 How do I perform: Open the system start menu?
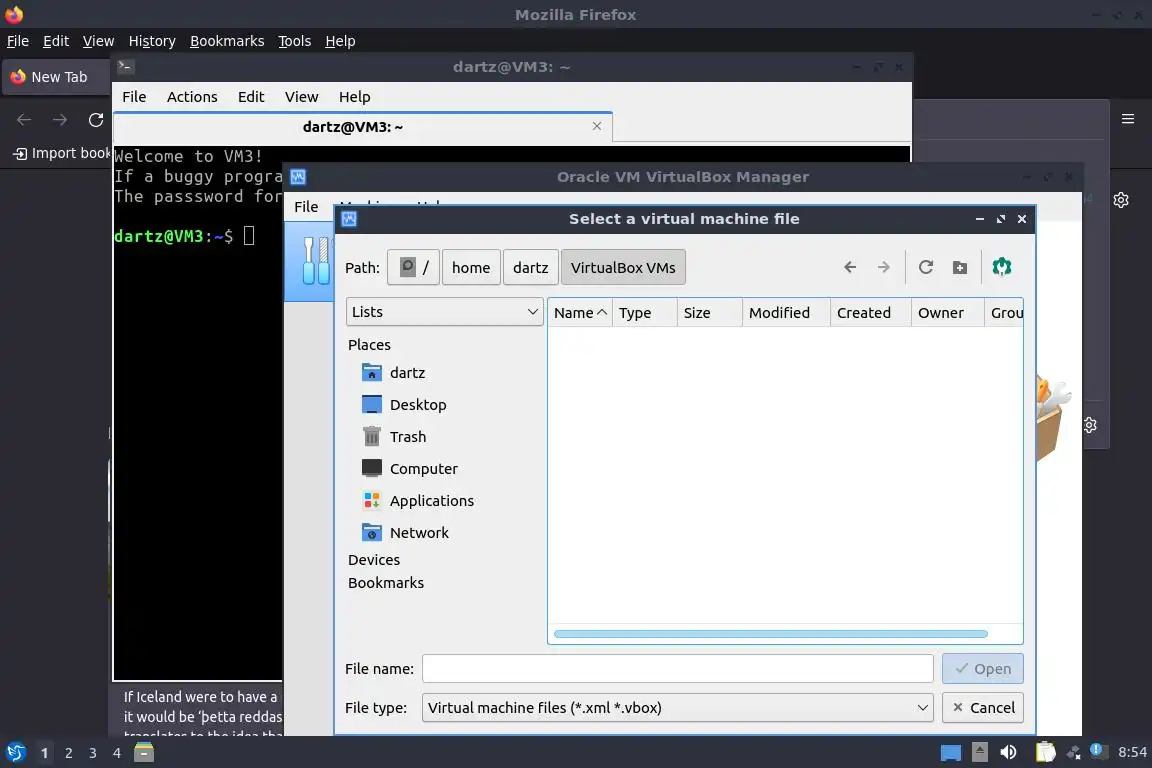[x=16, y=753]
